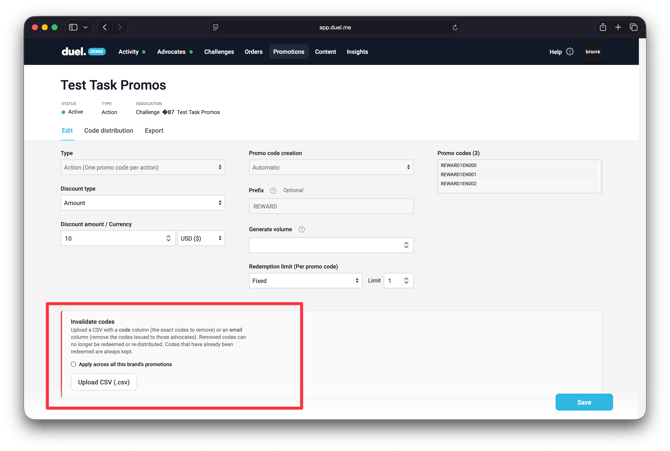Open the Orders menu
This screenshot has width=670, height=451.
[253, 52]
